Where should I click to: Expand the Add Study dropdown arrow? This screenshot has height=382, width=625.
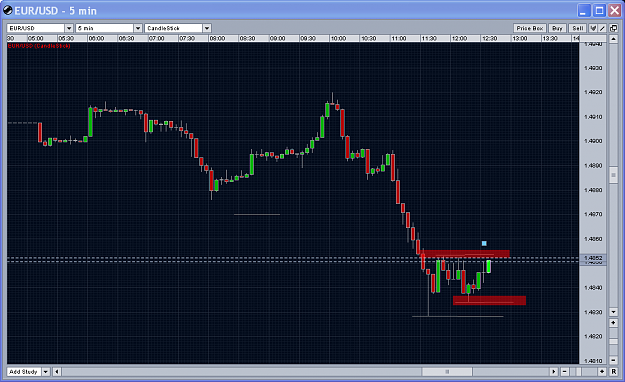point(45,372)
